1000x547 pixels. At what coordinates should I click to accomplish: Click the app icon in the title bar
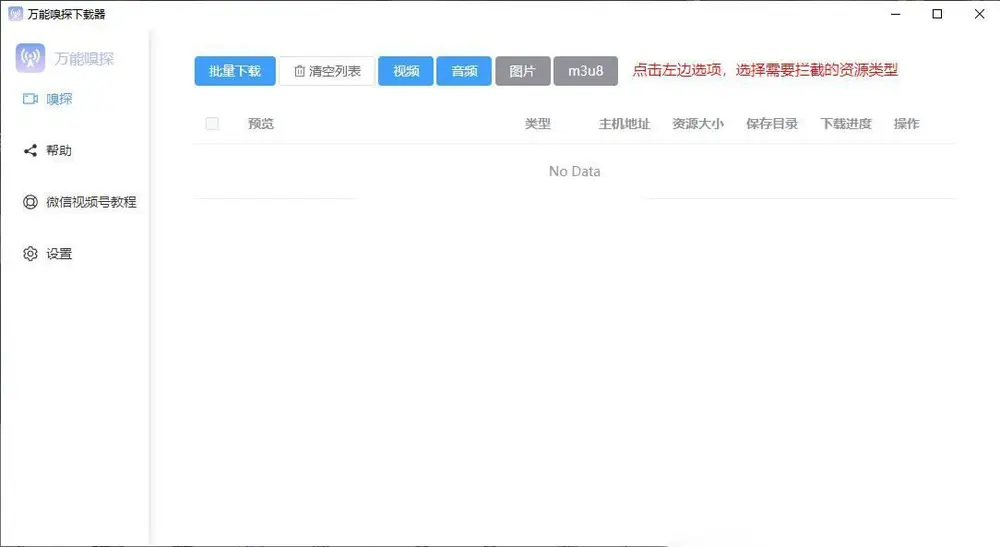[15, 13]
